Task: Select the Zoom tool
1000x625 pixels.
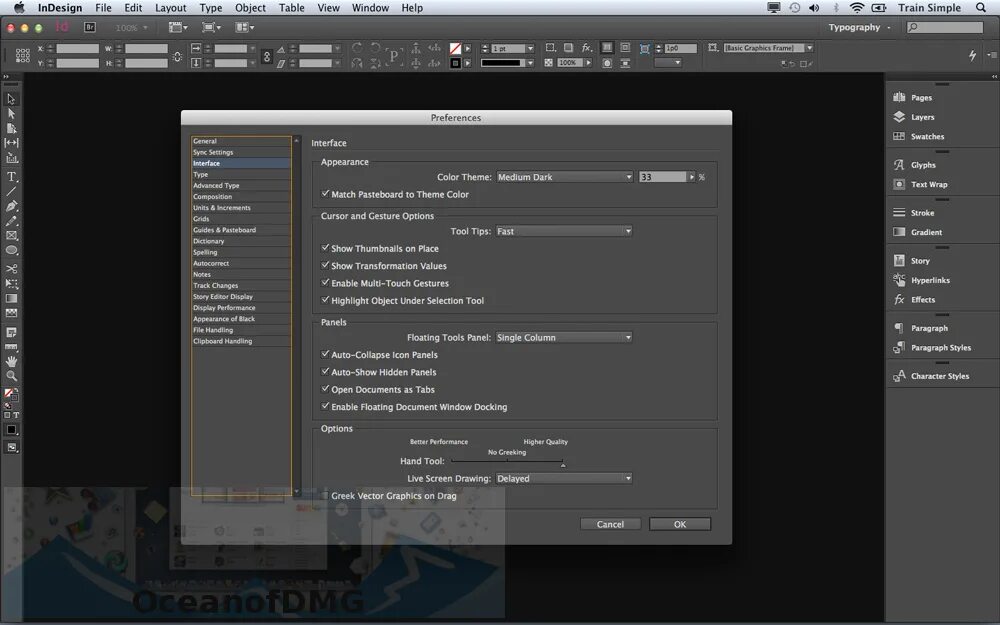Action: (x=11, y=376)
